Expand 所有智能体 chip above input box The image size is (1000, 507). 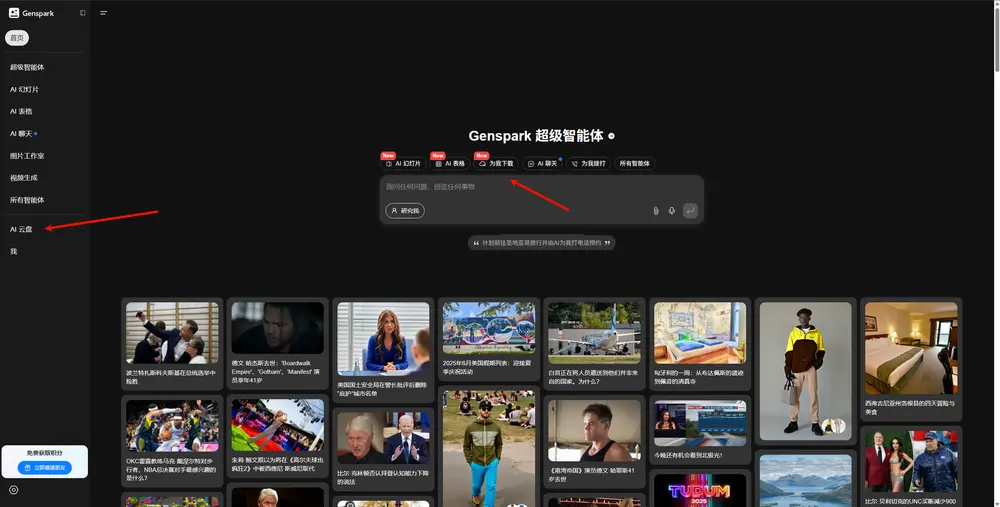(634, 163)
